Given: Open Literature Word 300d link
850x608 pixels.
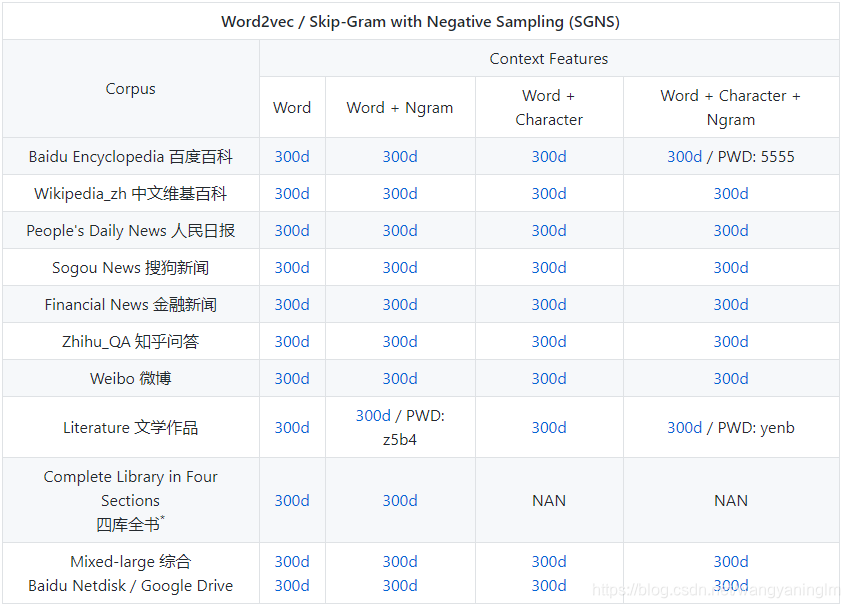Looking at the screenshot, I should click(x=292, y=428).
